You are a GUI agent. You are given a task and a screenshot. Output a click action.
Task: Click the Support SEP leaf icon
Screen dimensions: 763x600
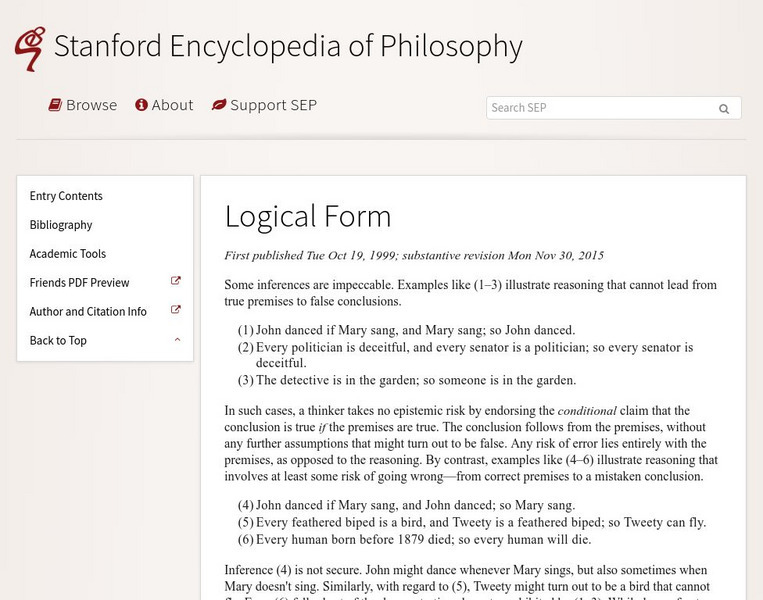219,105
